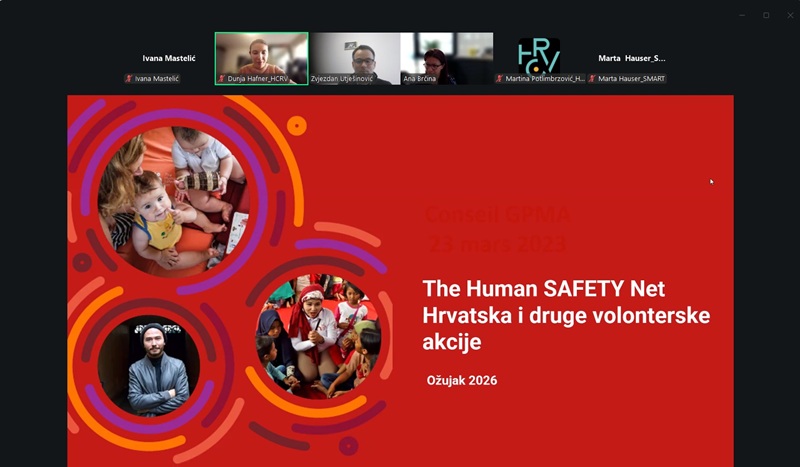Select Zvjezdan Utješinović's video thumbnail
Viewport: 800px width, 467px height.
pos(355,58)
